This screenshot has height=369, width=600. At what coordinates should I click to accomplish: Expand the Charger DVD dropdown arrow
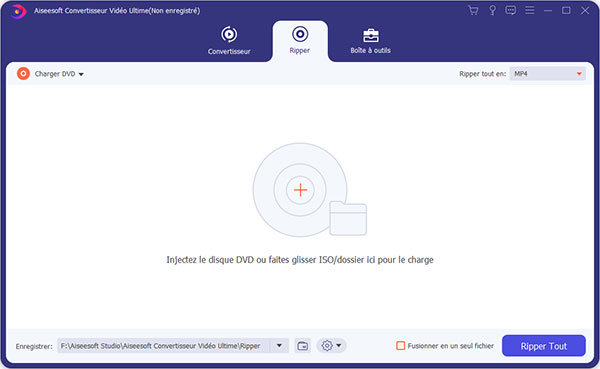click(81, 74)
